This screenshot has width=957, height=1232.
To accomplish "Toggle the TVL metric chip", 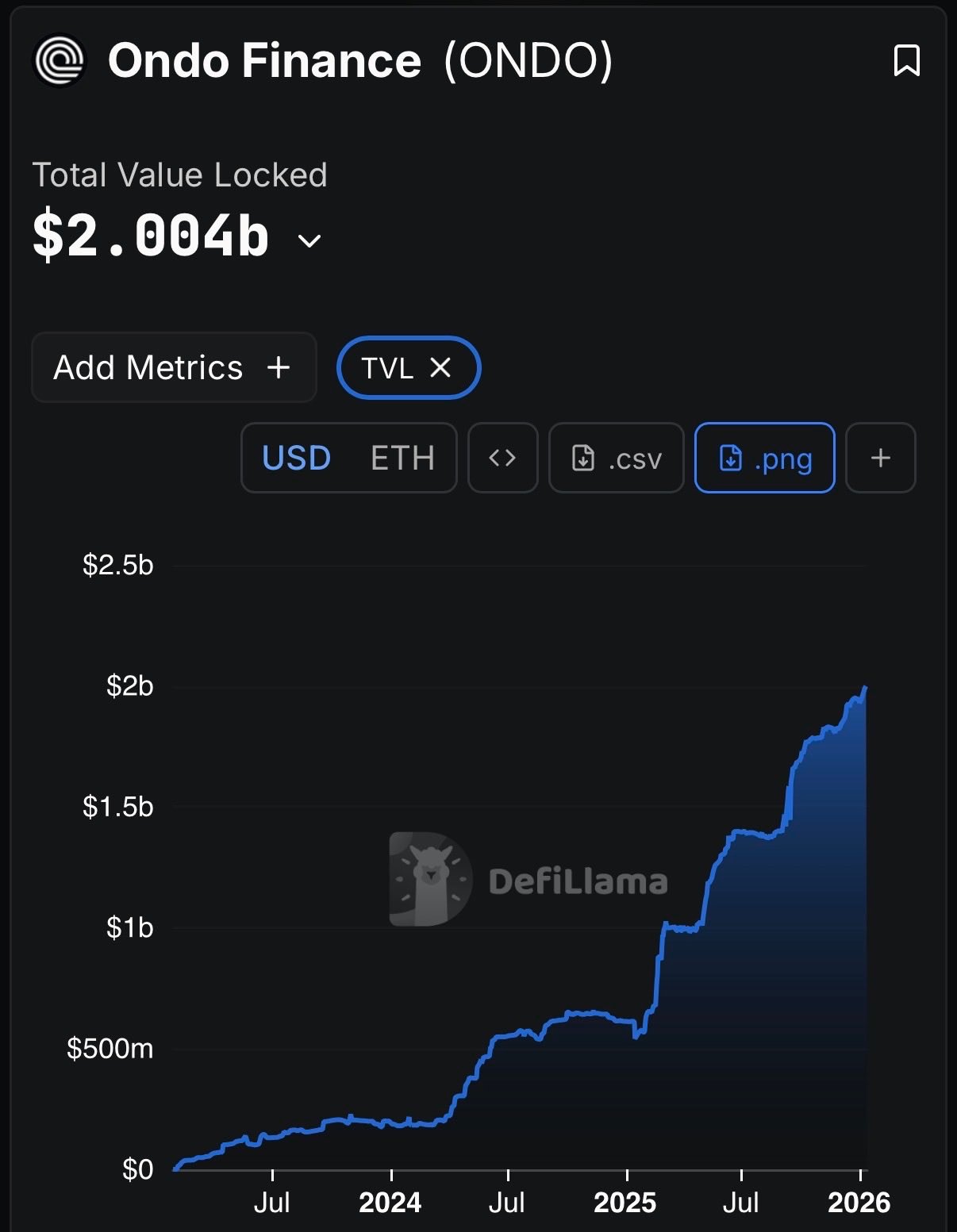I will 387,367.
